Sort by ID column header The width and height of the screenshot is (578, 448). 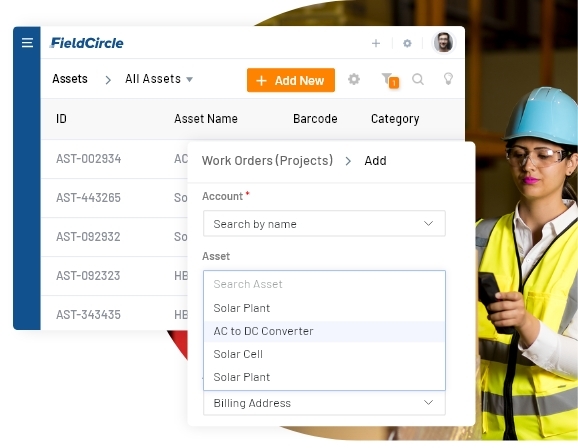61,119
